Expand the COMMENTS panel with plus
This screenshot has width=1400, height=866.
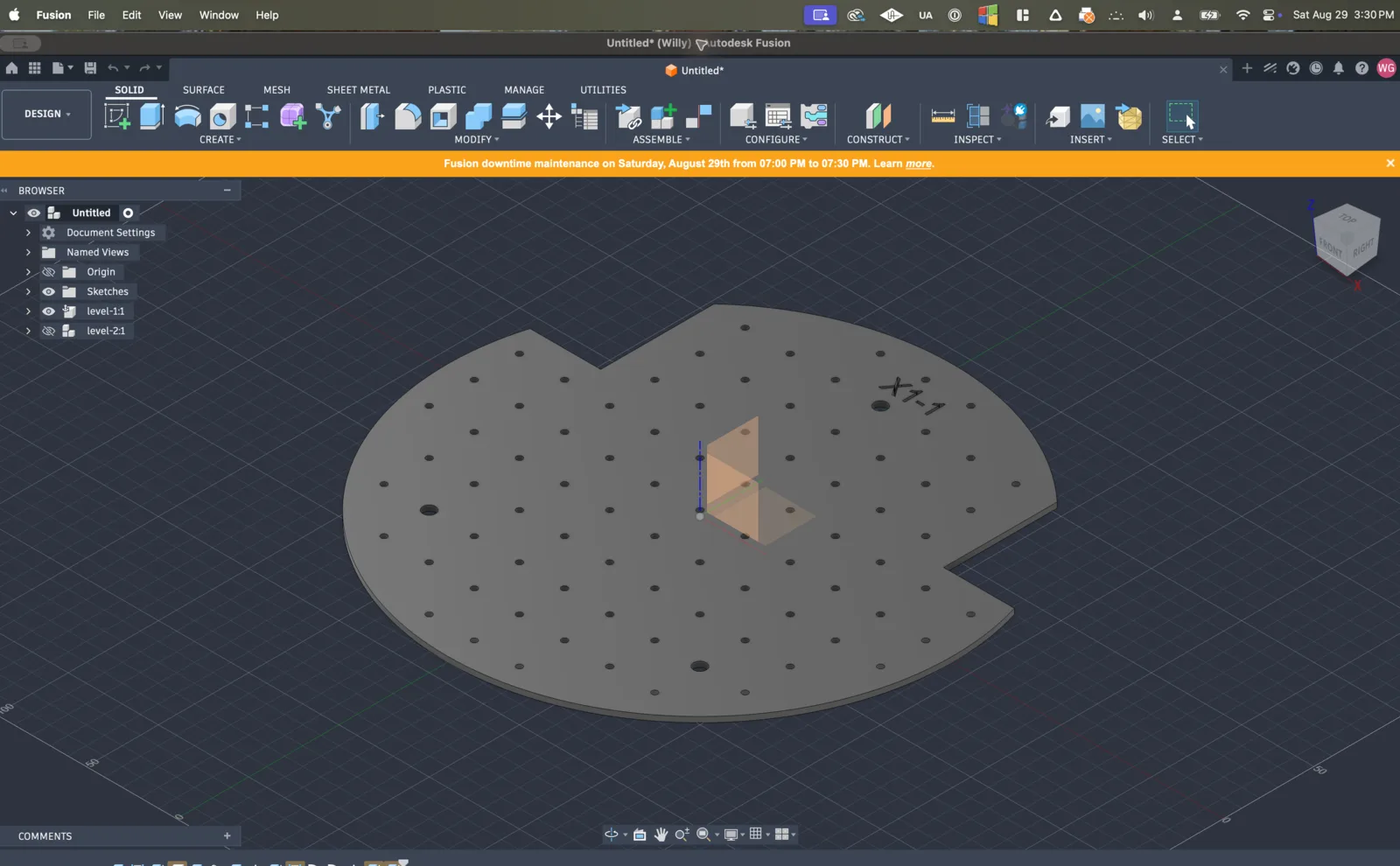point(227,836)
